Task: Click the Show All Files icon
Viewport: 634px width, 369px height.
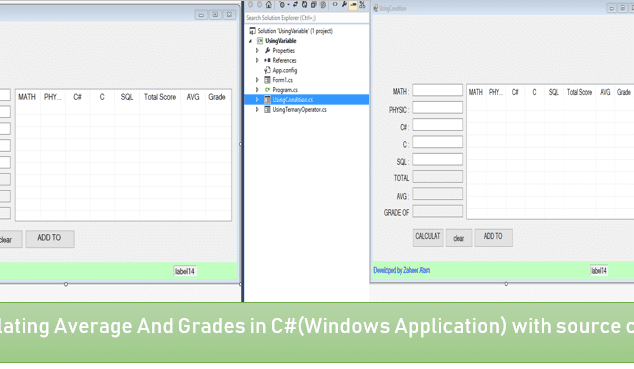Action: [323, 4]
